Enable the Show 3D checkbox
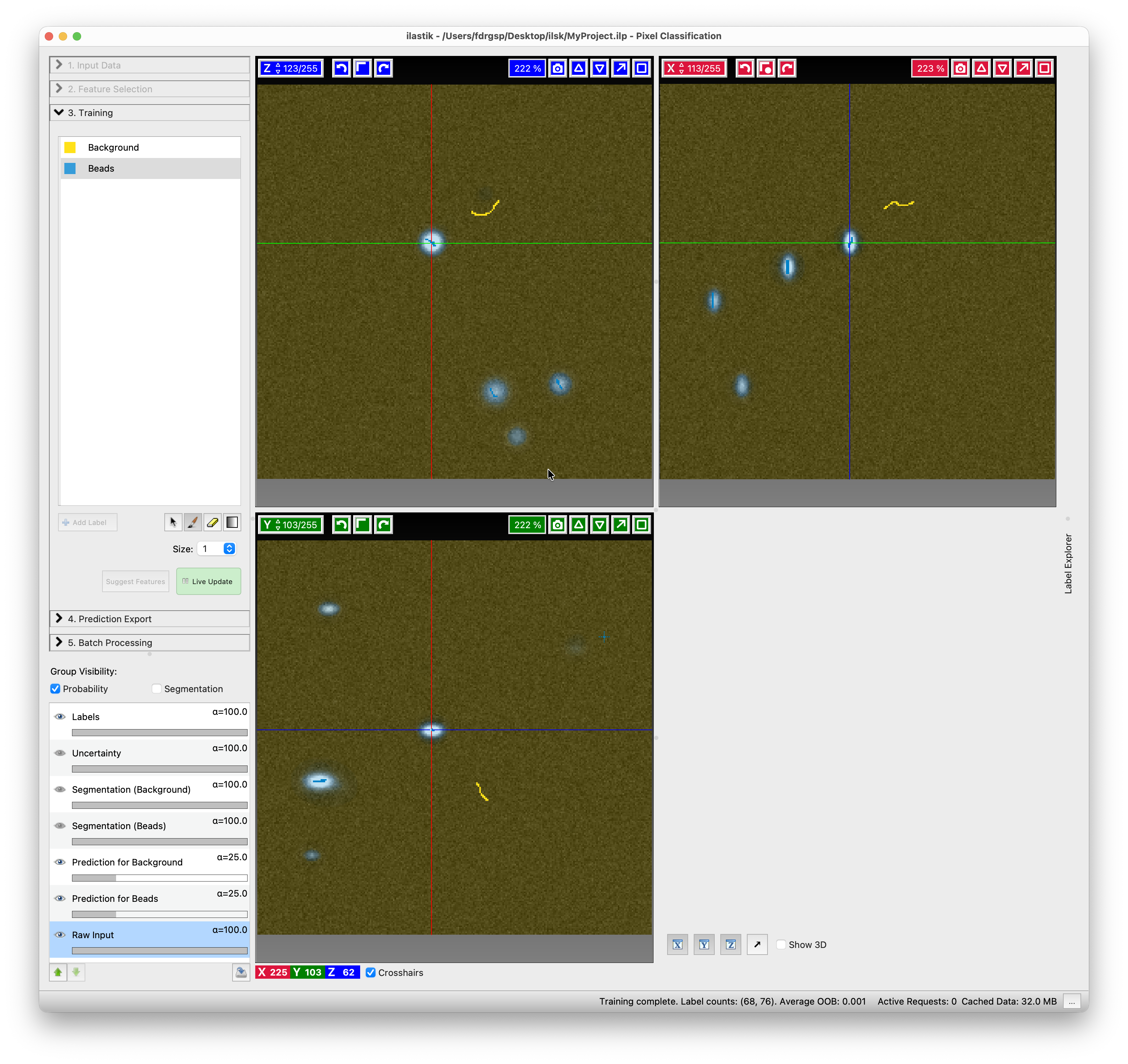This screenshot has width=1128, height=1064. (x=781, y=944)
